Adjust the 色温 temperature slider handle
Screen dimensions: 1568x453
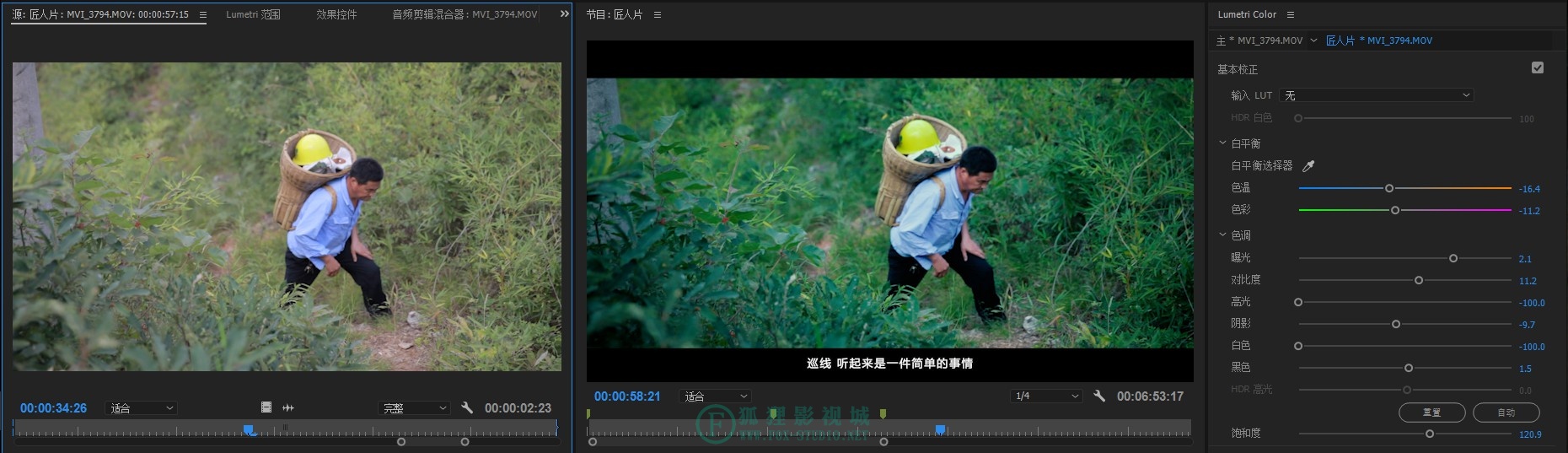pyautogui.click(x=1388, y=188)
